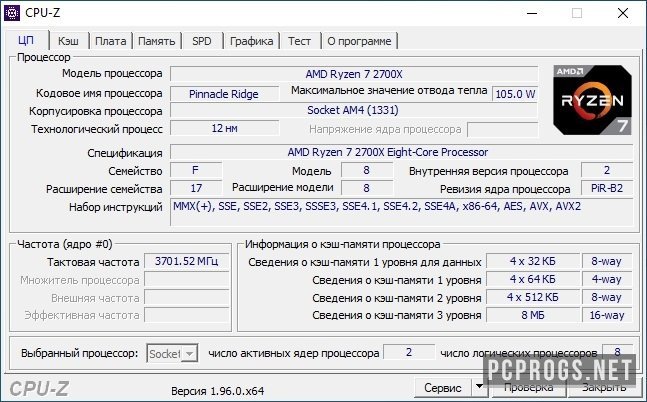Click the 12 нм technology value
Viewport: 647px width, 402px height.
[224, 128]
